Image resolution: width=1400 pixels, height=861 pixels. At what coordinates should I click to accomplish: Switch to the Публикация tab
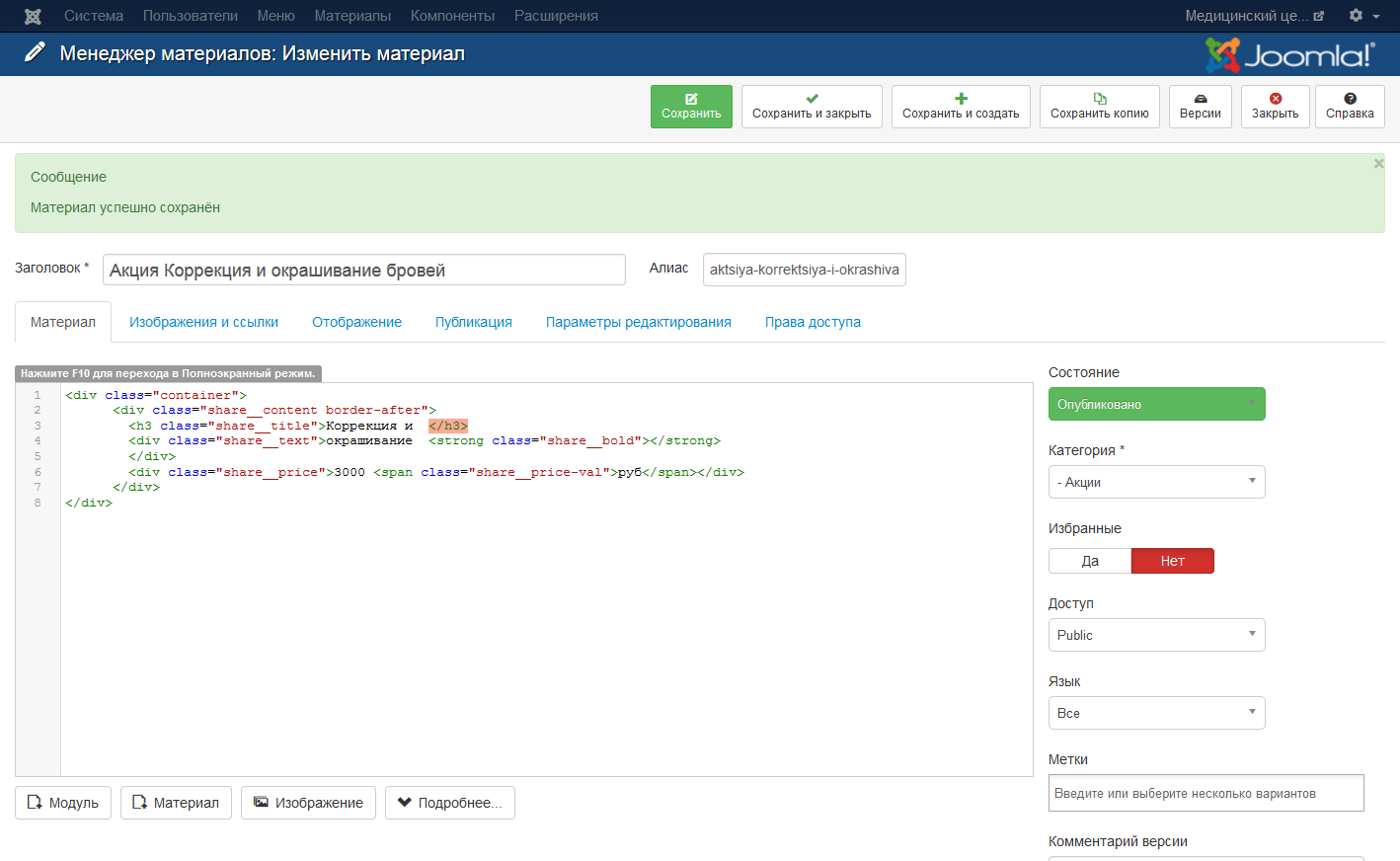tap(473, 322)
